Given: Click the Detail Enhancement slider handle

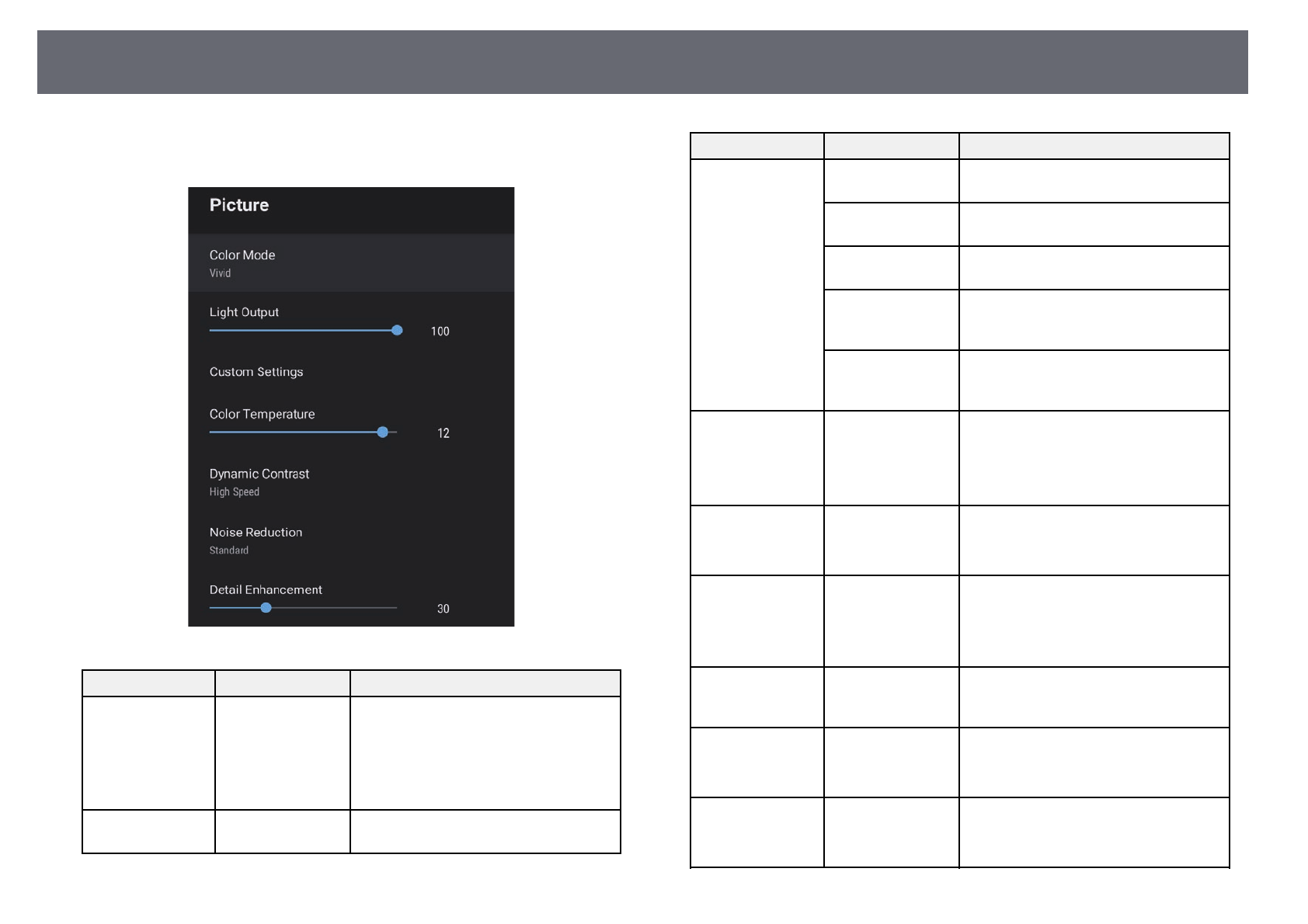Looking at the screenshot, I should (266, 608).
